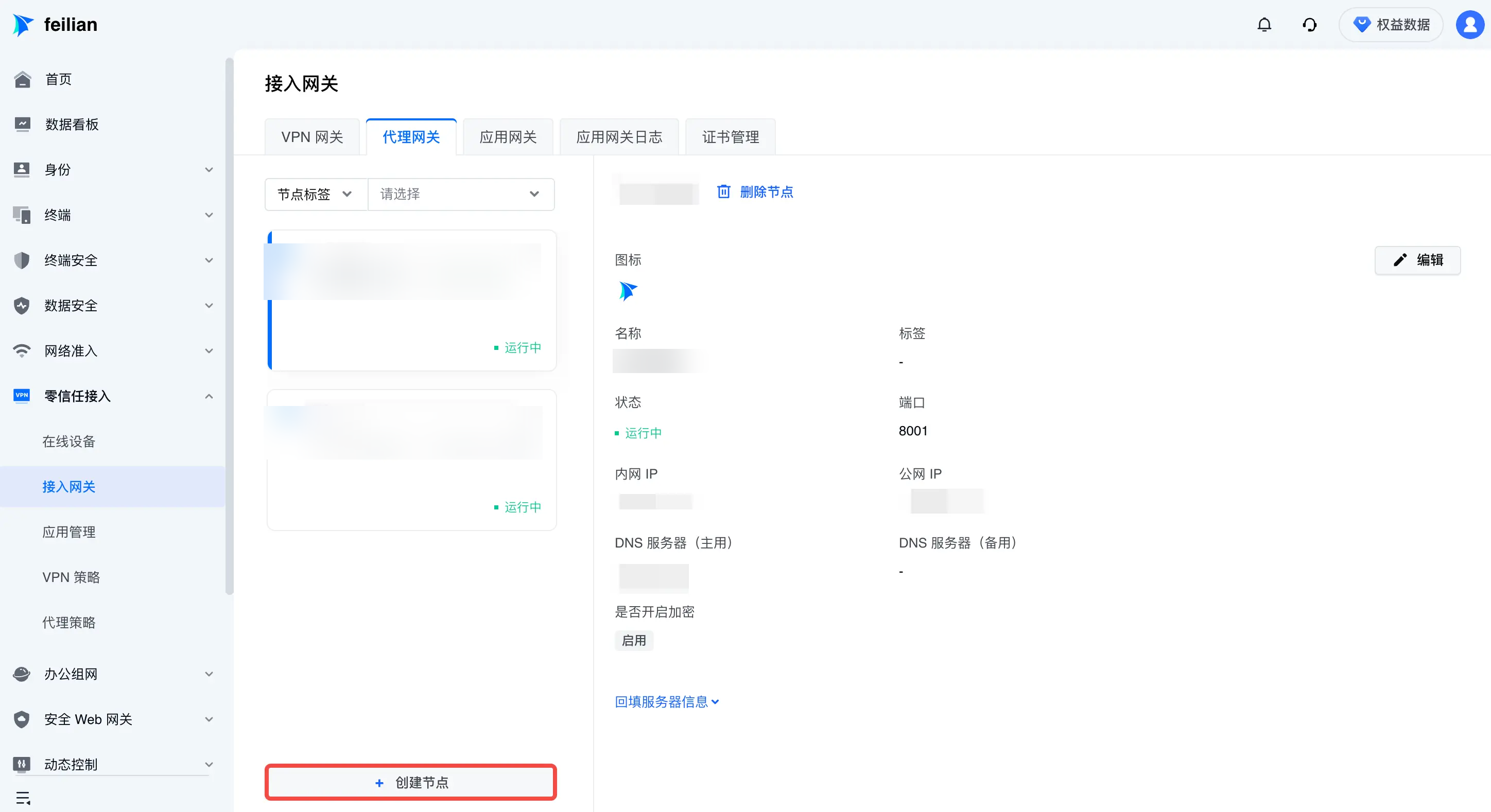This screenshot has height=812, width=1491.
Task: Click the home icon beside 首页
Action: click(22, 79)
